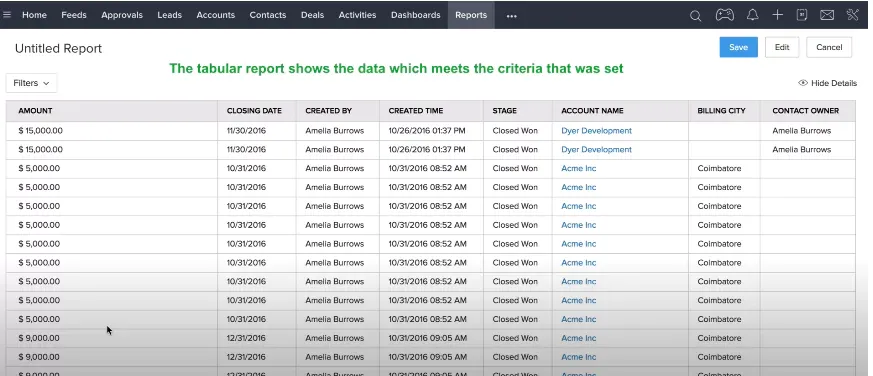This screenshot has width=873, height=376.
Task: Open the setup tools icon
Action: pyautogui.click(x=852, y=15)
